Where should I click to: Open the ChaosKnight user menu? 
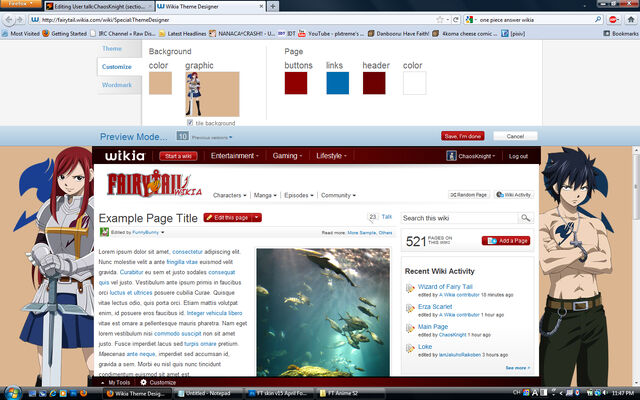point(471,156)
